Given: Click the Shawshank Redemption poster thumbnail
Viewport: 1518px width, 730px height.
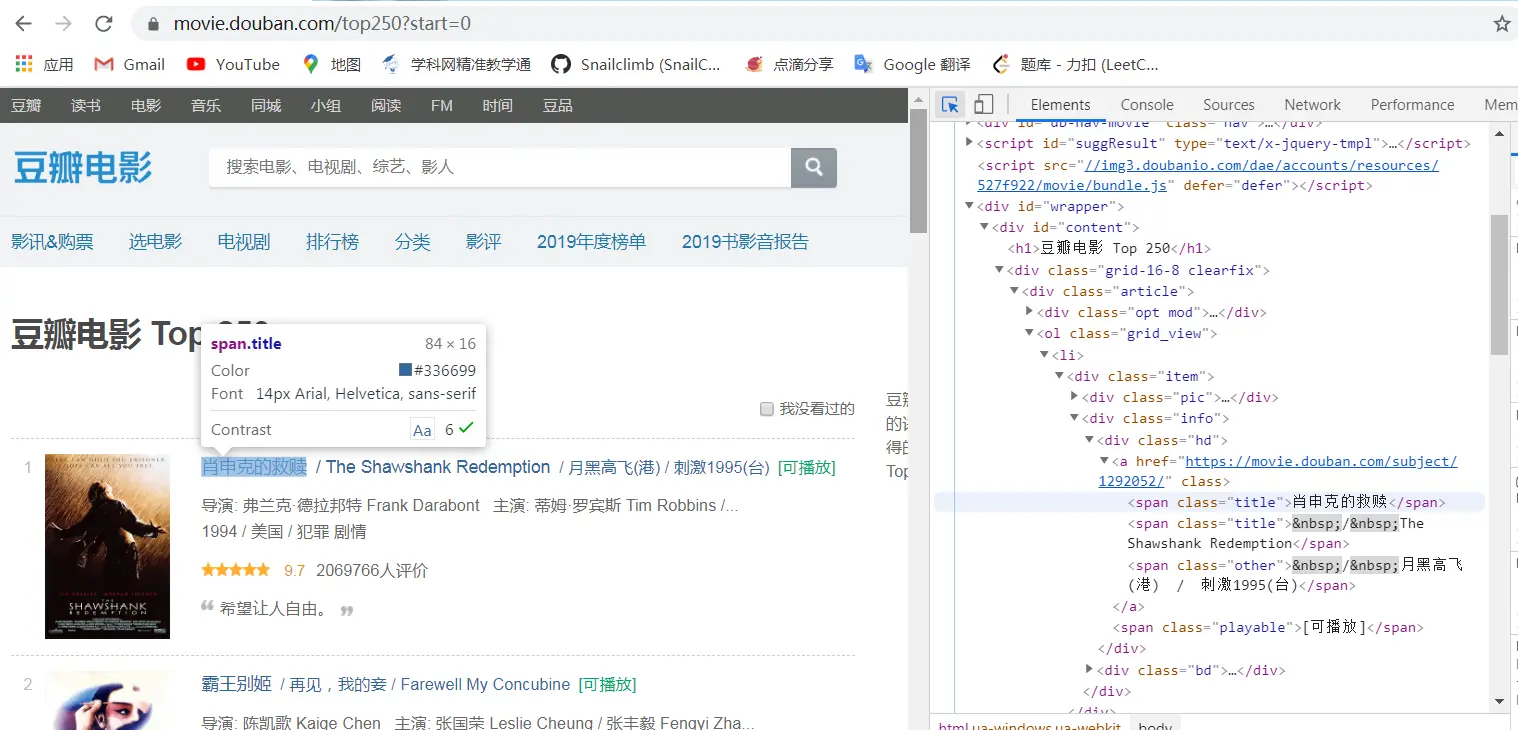Looking at the screenshot, I should tap(107, 546).
